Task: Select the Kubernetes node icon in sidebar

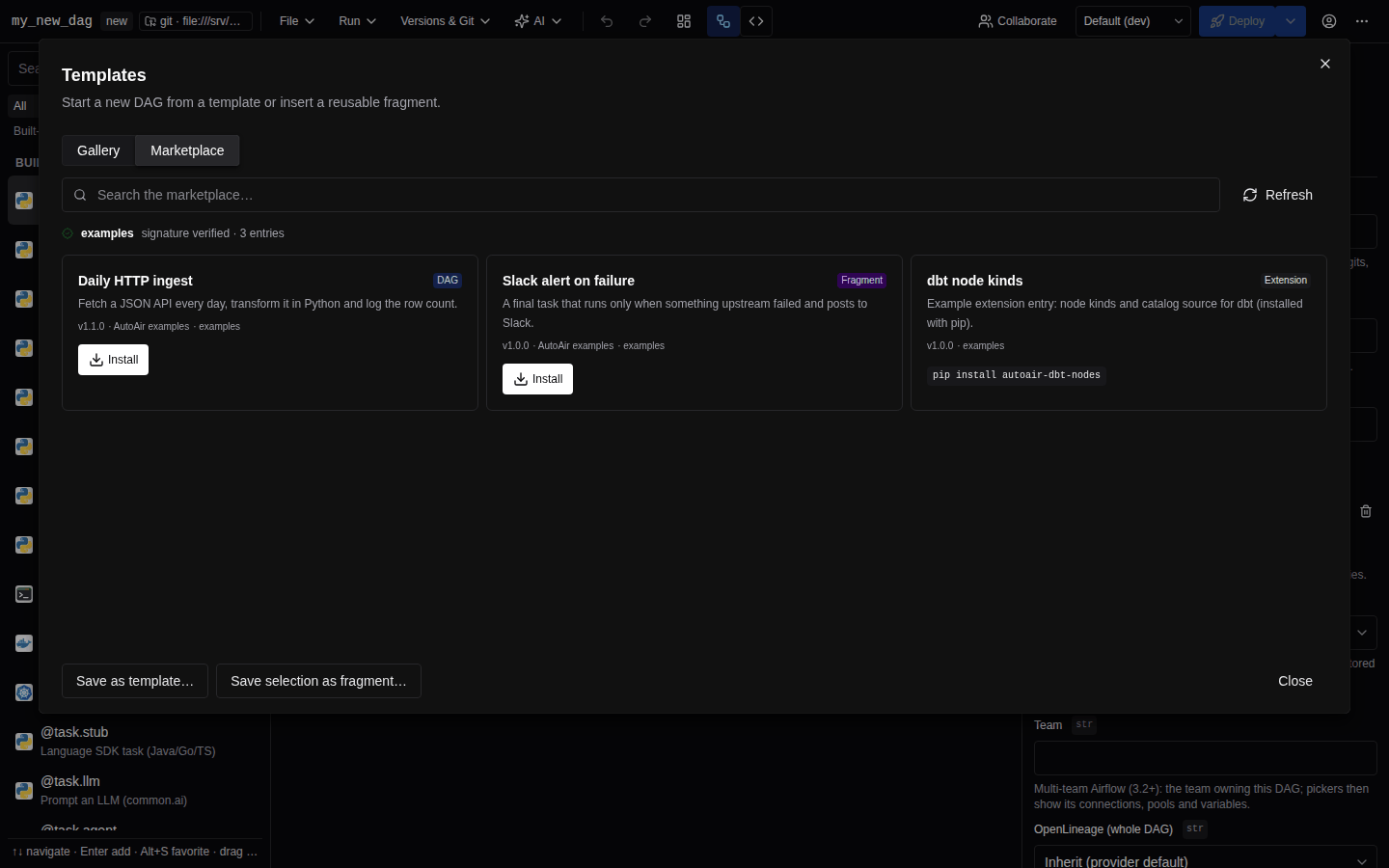Action: pyautogui.click(x=24, y=692)
